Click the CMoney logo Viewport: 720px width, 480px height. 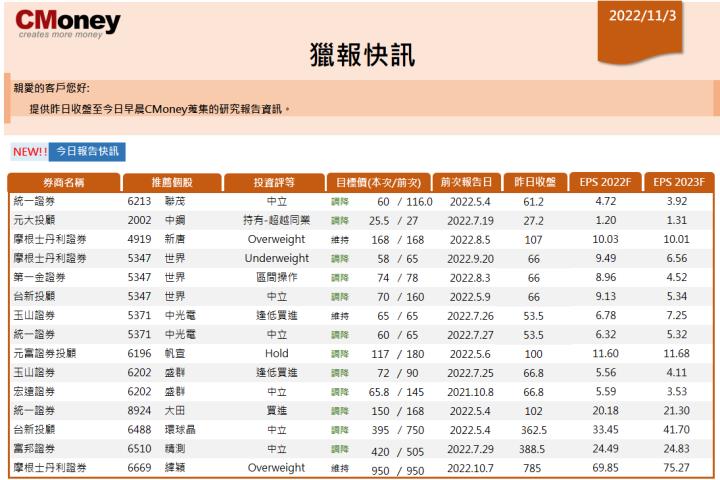[68, 24]
